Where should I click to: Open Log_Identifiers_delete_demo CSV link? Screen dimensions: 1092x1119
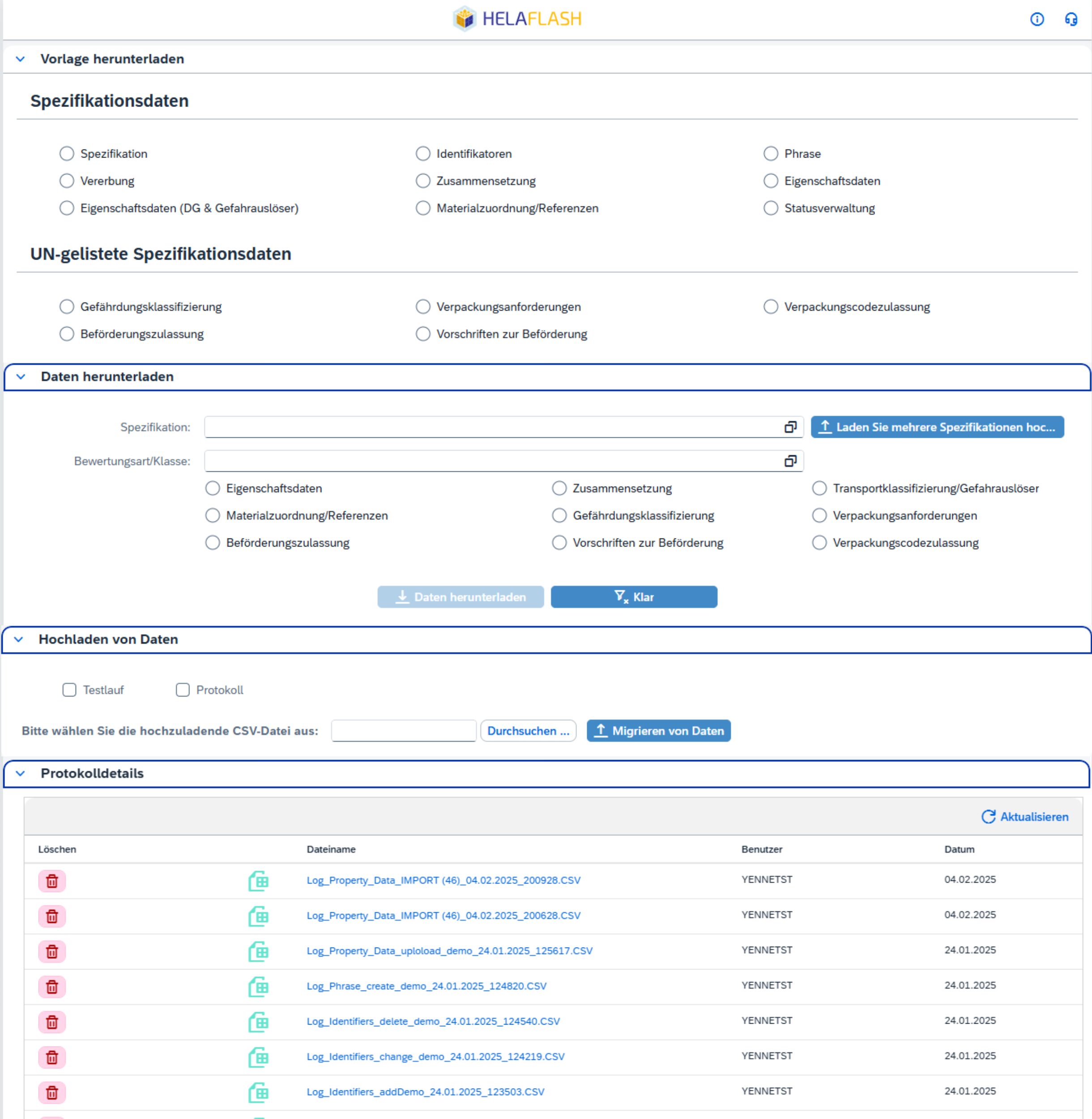[x=433, y=1021]
